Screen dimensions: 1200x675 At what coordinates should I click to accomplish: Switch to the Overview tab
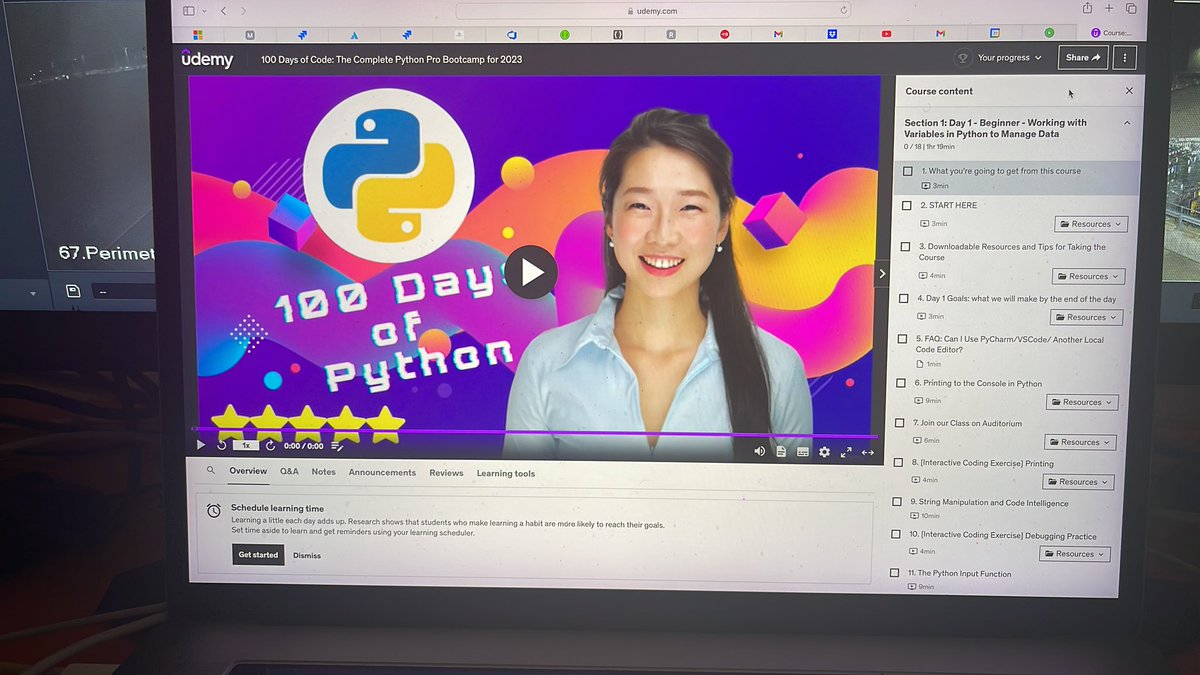coord(248,471)
